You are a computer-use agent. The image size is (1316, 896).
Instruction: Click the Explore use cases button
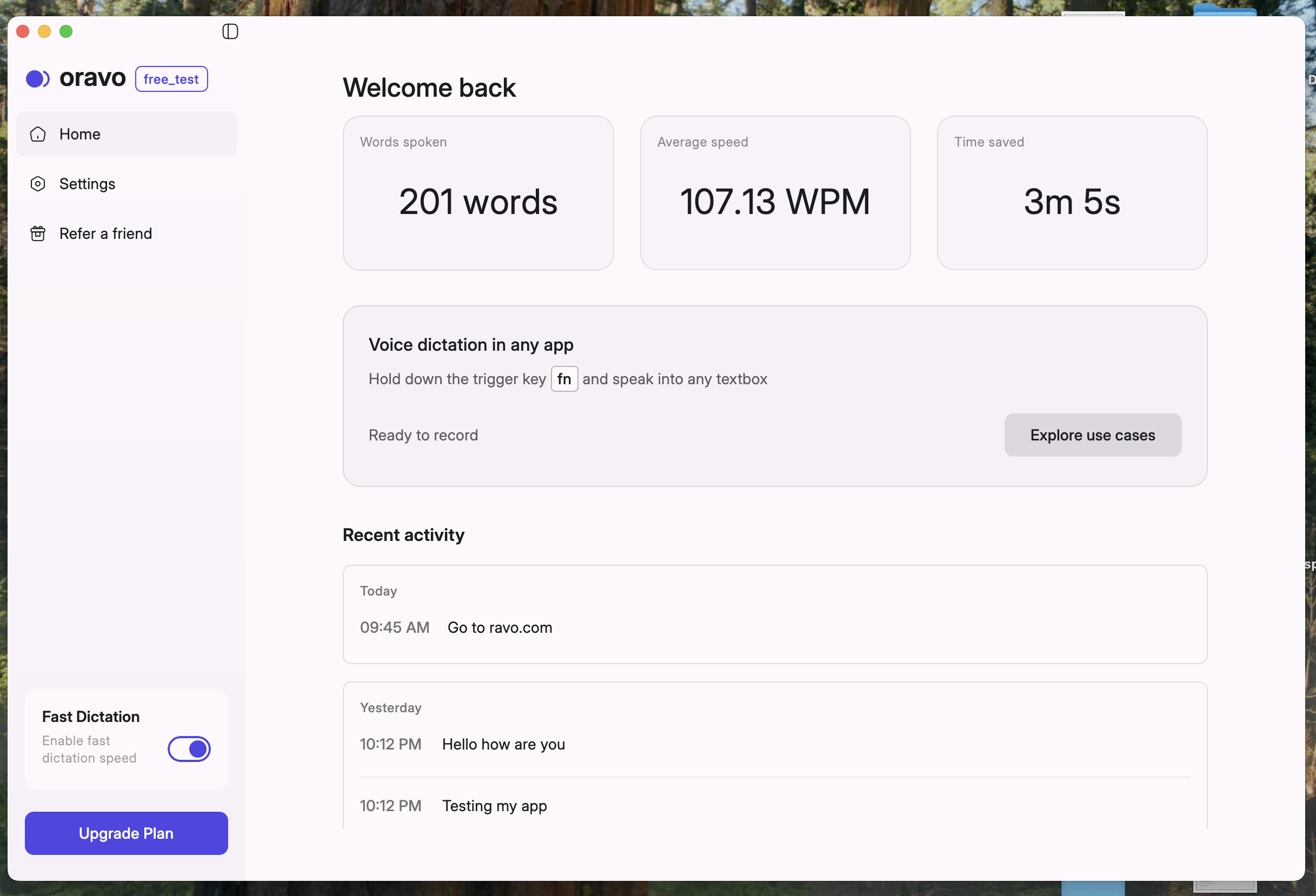tap(1092, 434)
